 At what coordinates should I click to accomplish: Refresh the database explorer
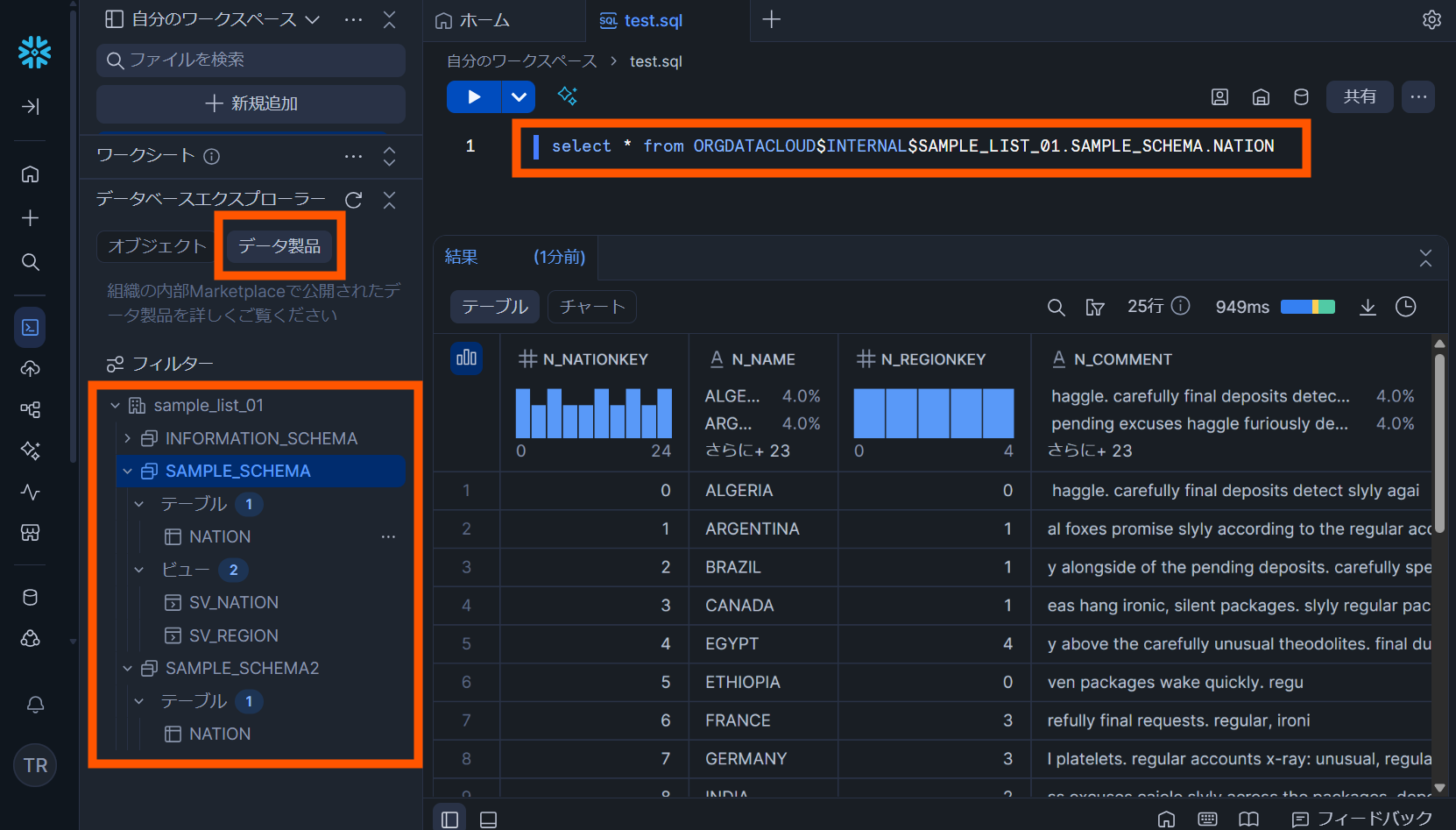pyautogui.click(x=354, y=200)
